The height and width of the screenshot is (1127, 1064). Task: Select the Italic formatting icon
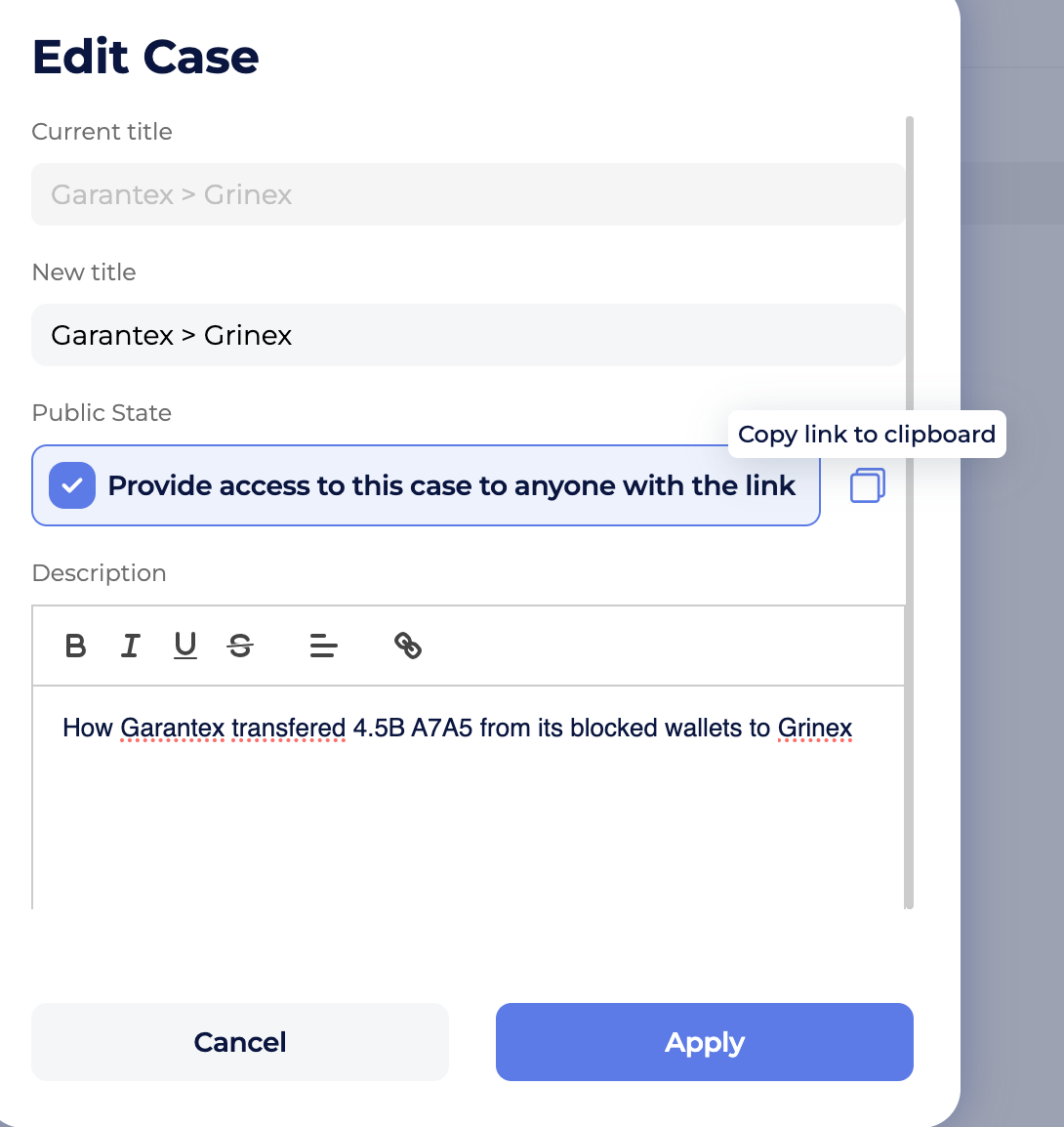[130, 646]
